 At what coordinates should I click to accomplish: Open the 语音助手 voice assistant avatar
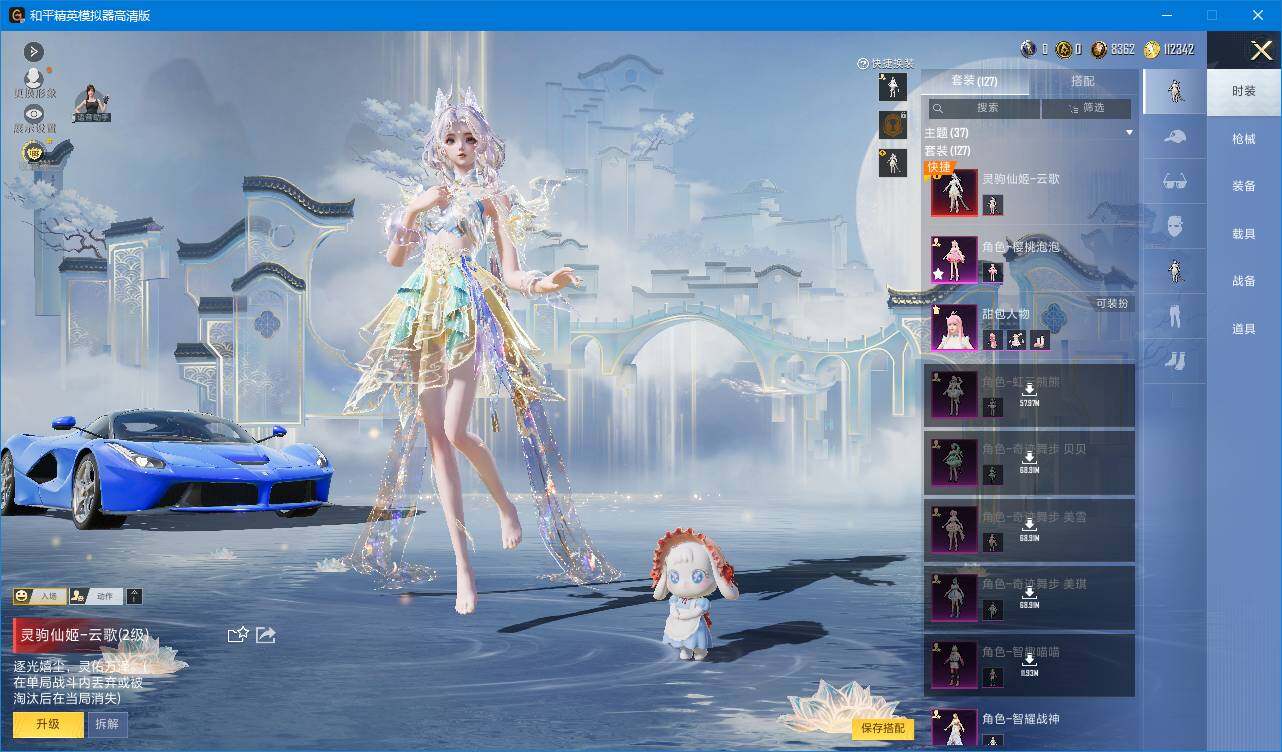tap(92, 102)
